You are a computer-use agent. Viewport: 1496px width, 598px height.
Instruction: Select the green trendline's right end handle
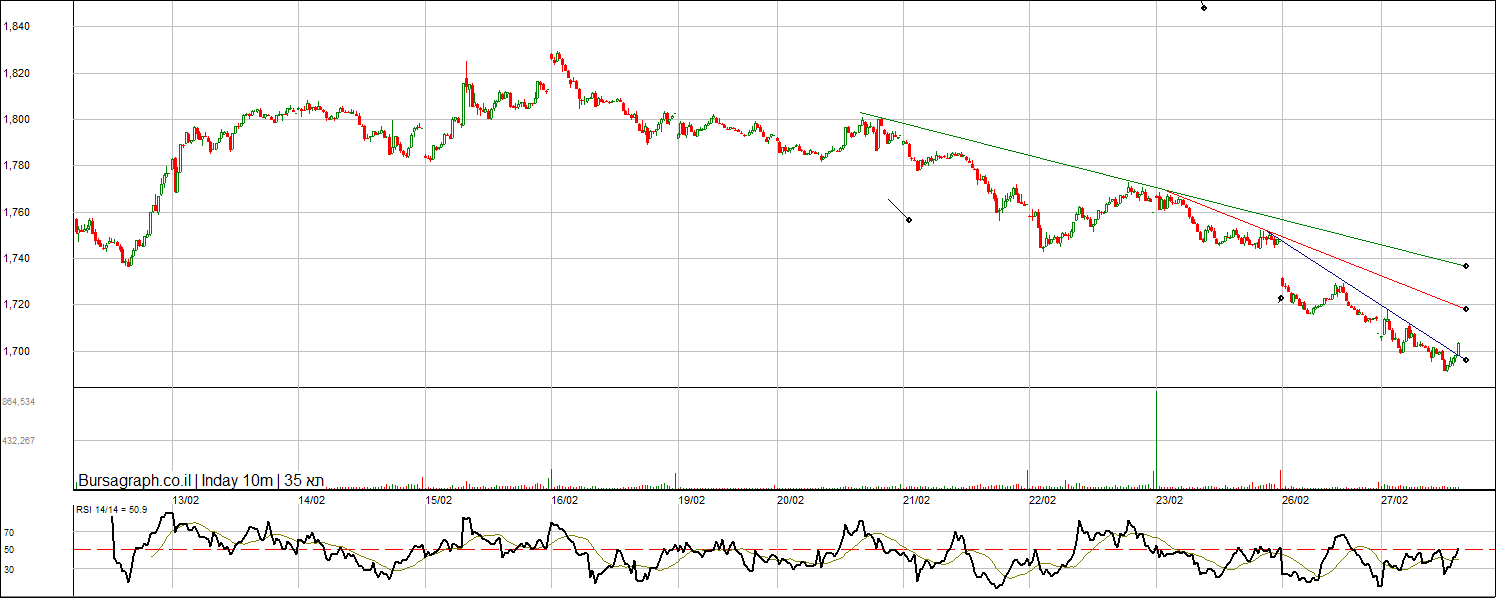click(x=1466, y=266)
